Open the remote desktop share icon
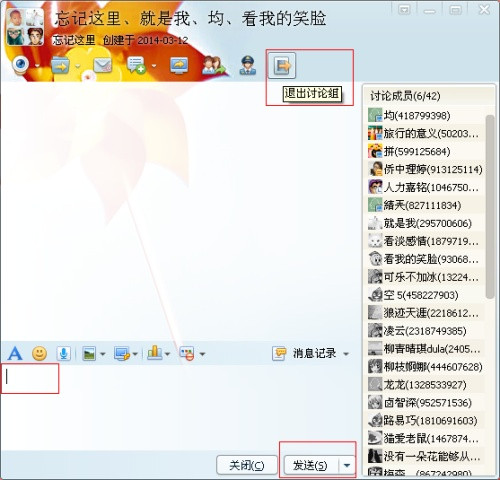The image size is (500, 480). click(179, 65)
